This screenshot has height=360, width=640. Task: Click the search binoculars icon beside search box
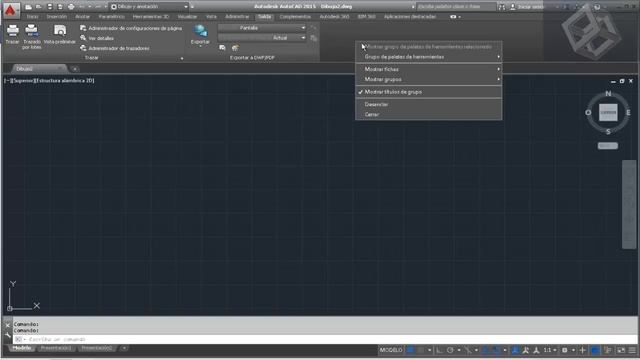click(x=502, y=7)
